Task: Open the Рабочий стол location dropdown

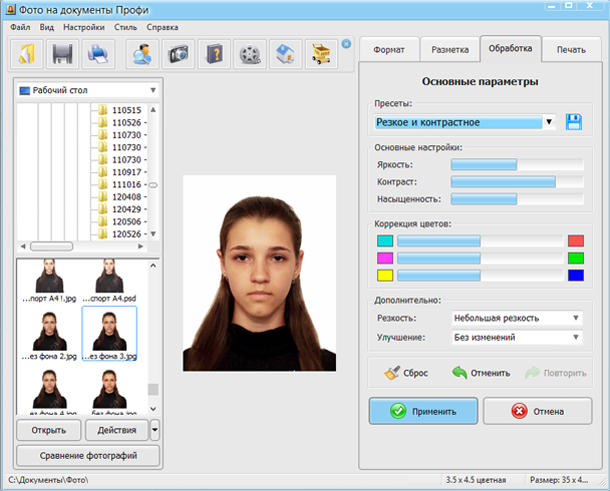Action: pos(88,90)
